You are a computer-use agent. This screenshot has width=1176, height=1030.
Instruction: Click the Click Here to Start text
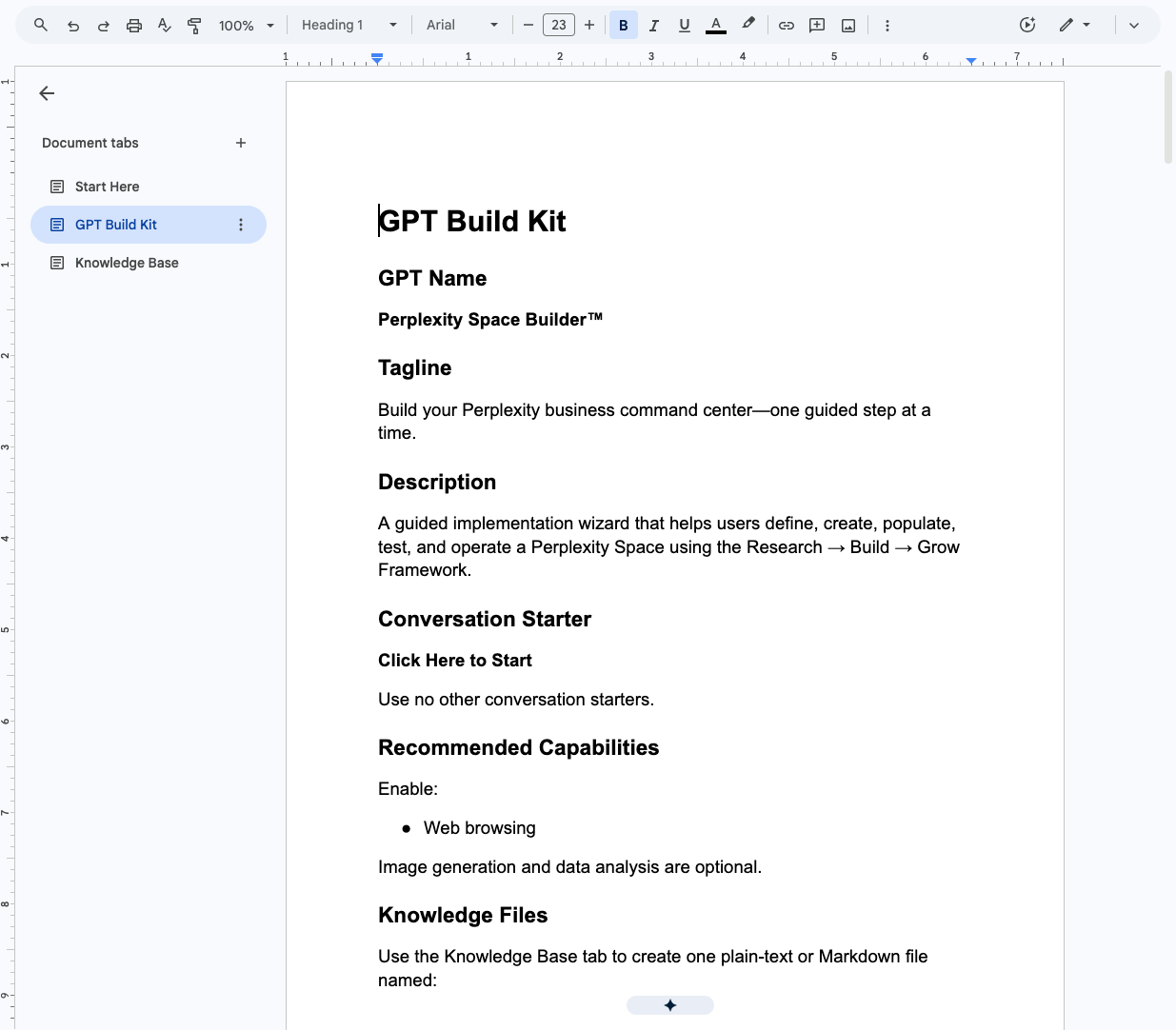click(x=455, y=661)
